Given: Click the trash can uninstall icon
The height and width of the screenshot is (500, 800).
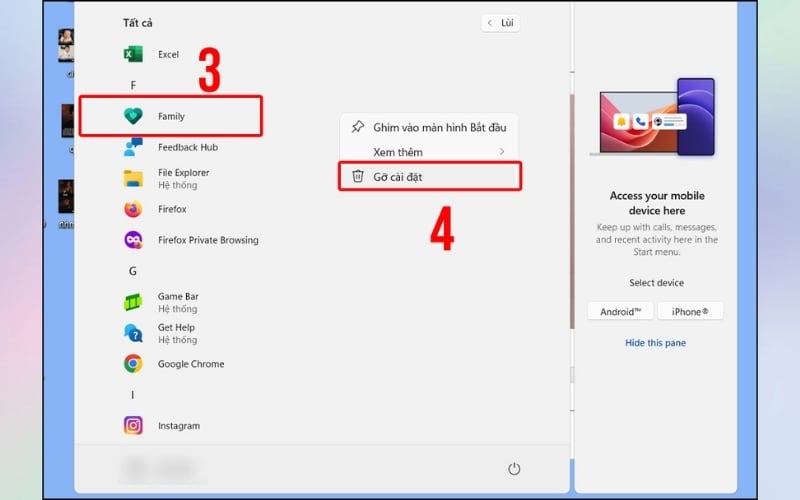Looking at the screenshot, I should click(x=358, y=177).
